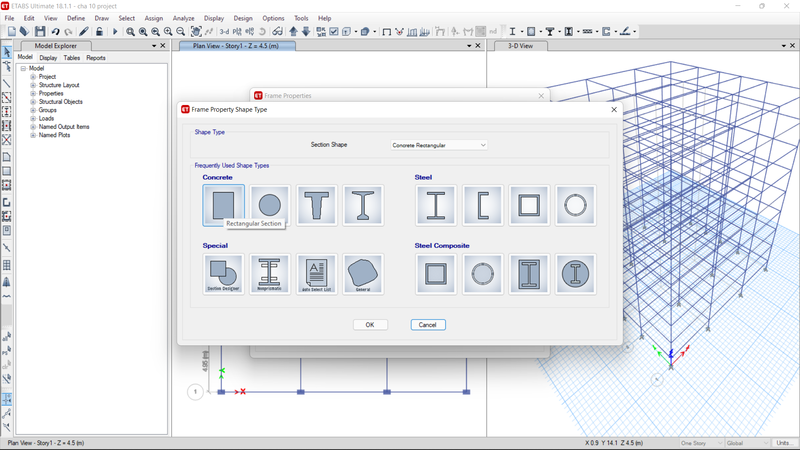Viewport: 800px width, 450px height.
Task: Choose the steel Channel section shape
Action: click(x=483, y=205)
